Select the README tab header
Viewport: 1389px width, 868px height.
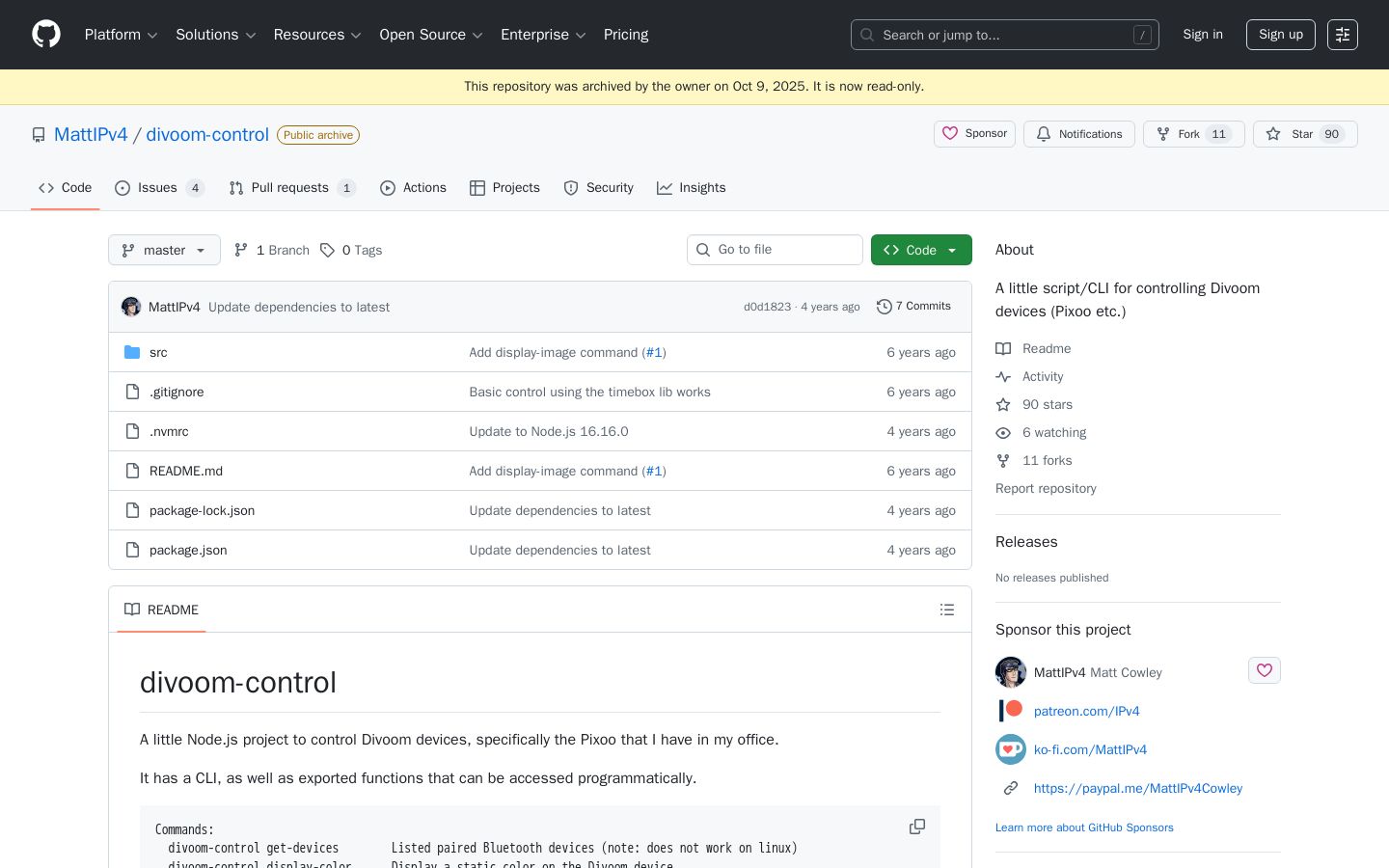161,610
